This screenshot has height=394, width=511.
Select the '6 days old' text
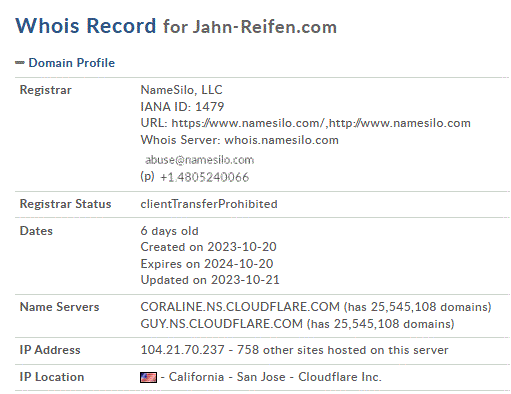click(169, 231)
